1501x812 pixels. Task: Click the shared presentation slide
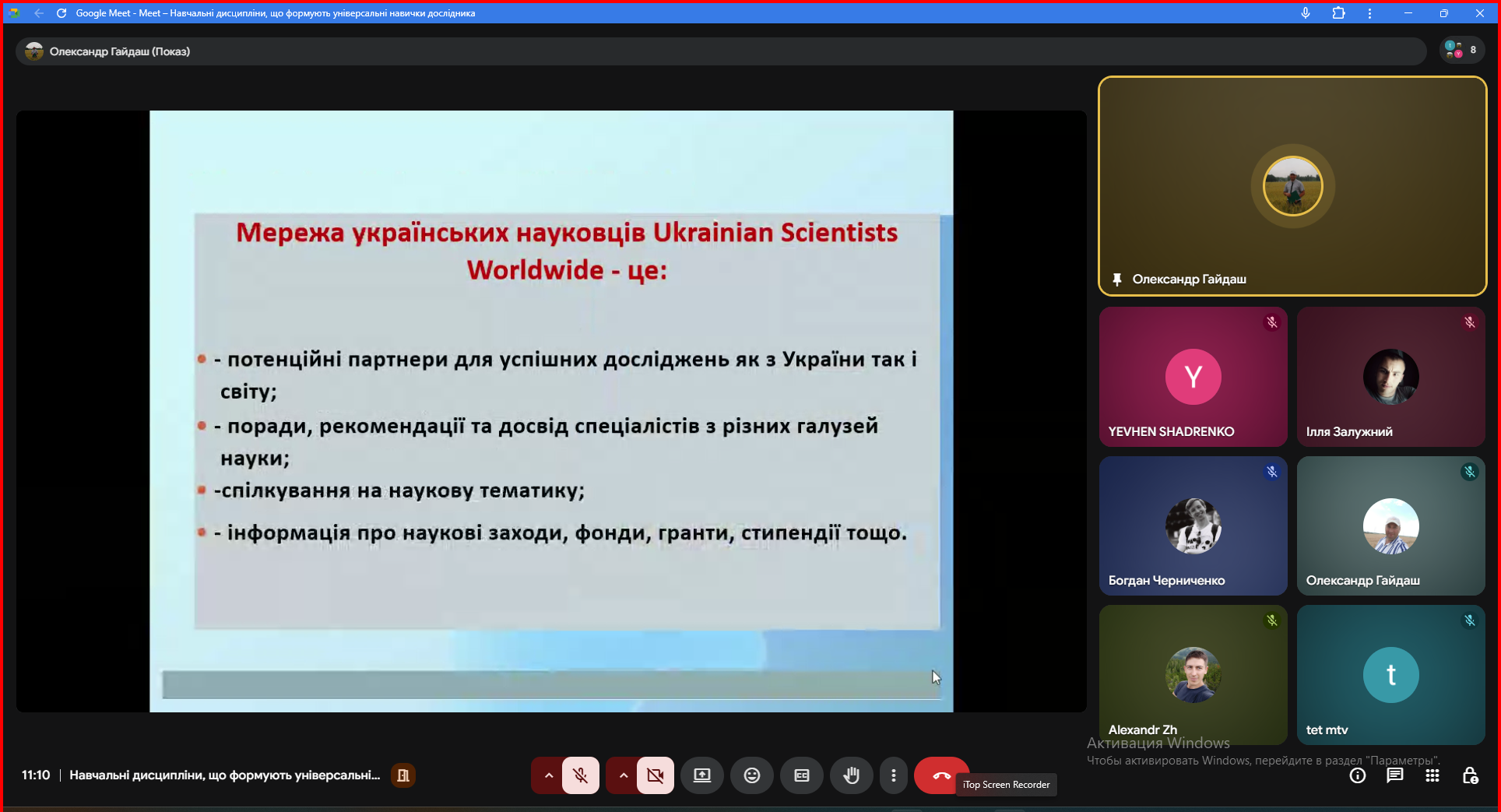pos(551,411)
